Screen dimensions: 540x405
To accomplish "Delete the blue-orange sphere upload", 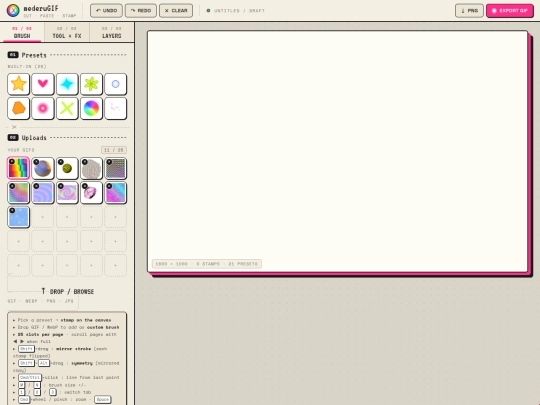I will pos(36,162).
